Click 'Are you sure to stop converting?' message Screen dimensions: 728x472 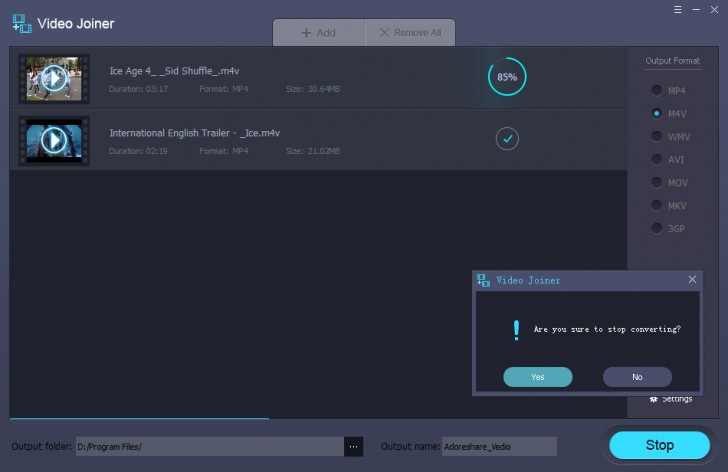coord(607,330)
